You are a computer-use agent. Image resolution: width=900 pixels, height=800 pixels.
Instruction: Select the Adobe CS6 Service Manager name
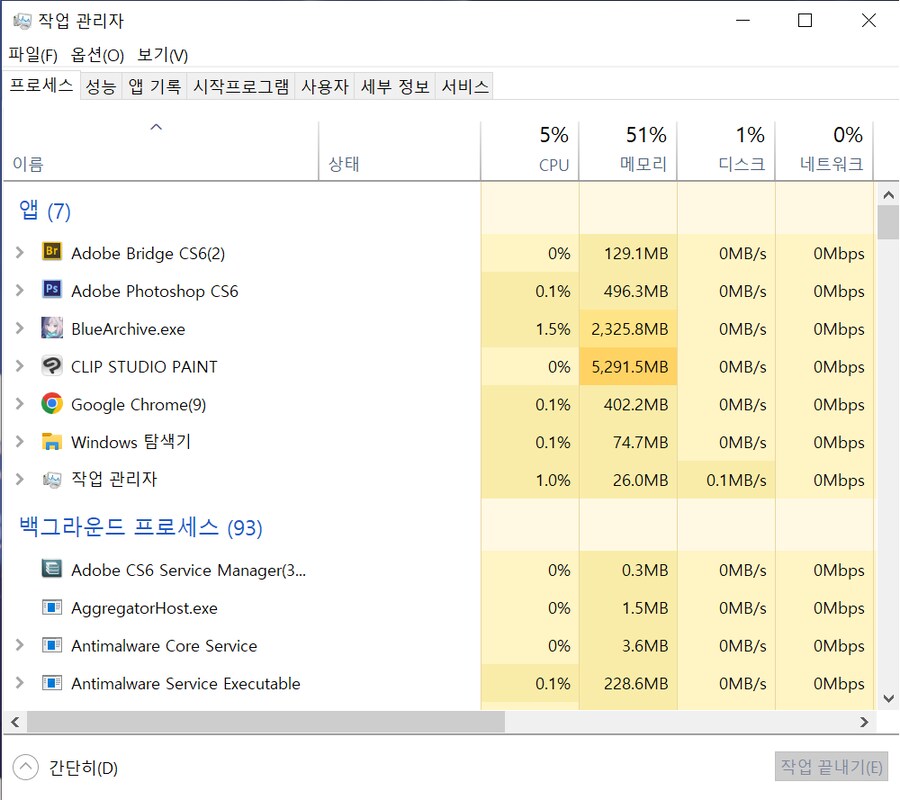coord(188,570)
